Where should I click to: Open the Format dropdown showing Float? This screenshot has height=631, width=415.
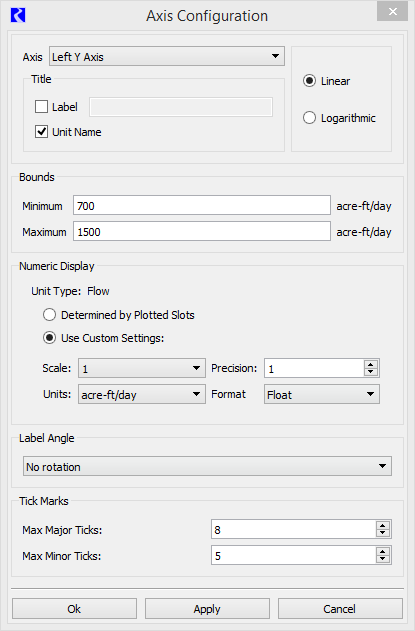pyautogui.click(x=322, y=394)
